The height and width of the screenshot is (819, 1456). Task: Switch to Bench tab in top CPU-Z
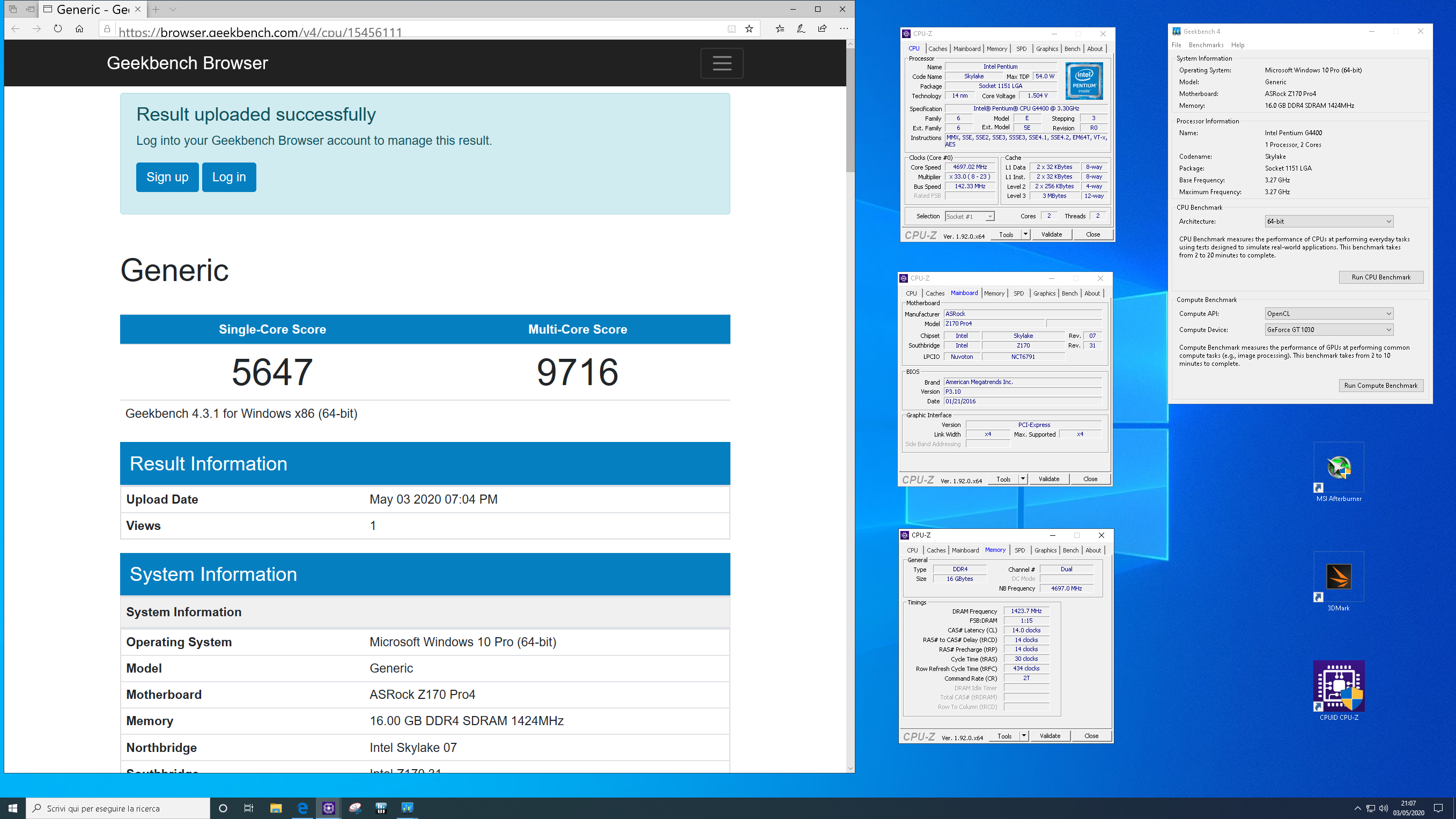[1071, 49]
